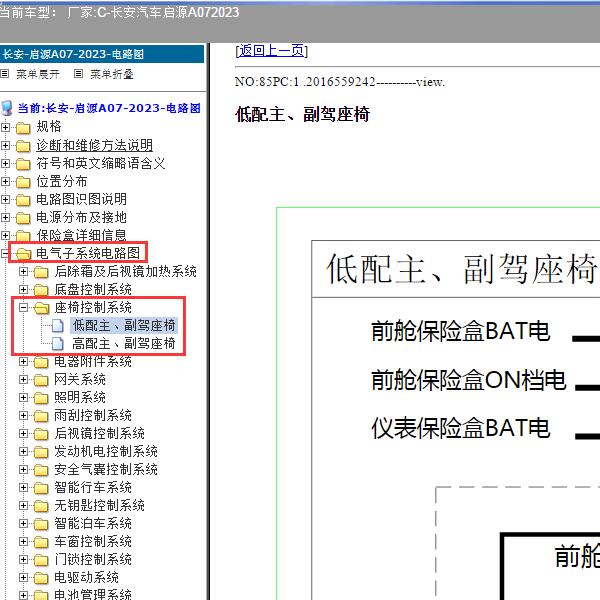Click the document icon of 高配主、副驾座椅
This screenshot has height=600, width=600.
click(58, 344)
